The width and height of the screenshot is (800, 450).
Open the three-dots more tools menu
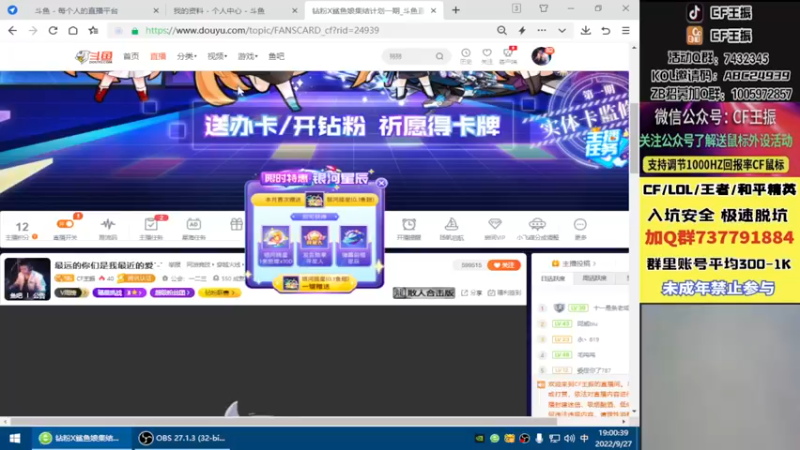[542, 31]
